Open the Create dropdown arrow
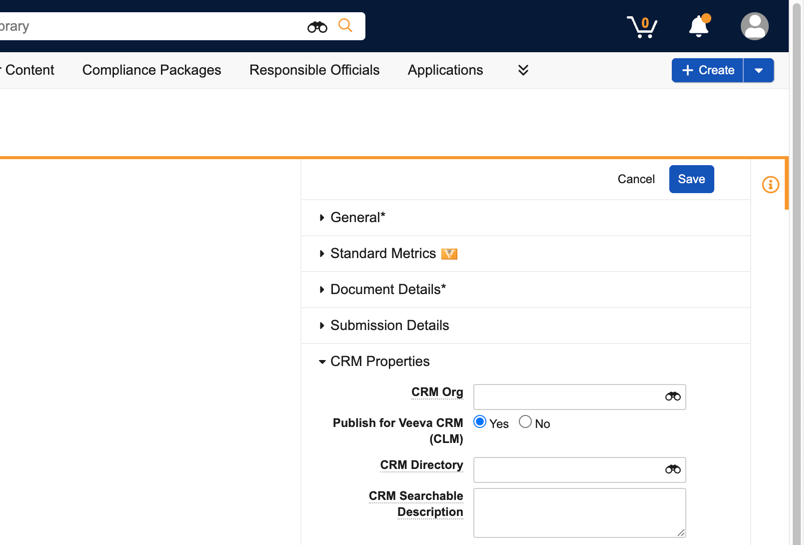Viewport: 804px width, 545px height. click(x=759, y=70)
